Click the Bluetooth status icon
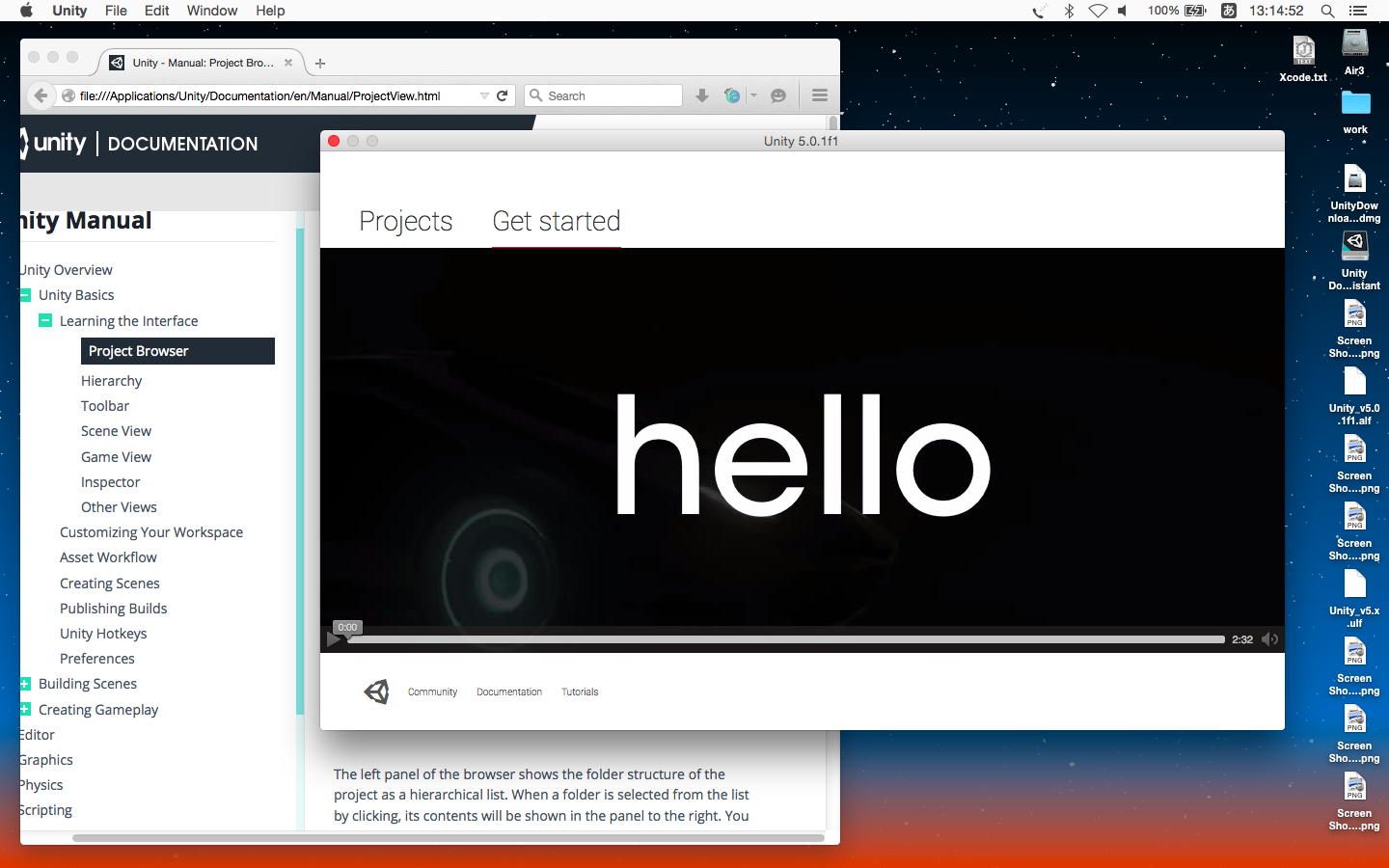1389x868 pixels. click(1069, 11)
